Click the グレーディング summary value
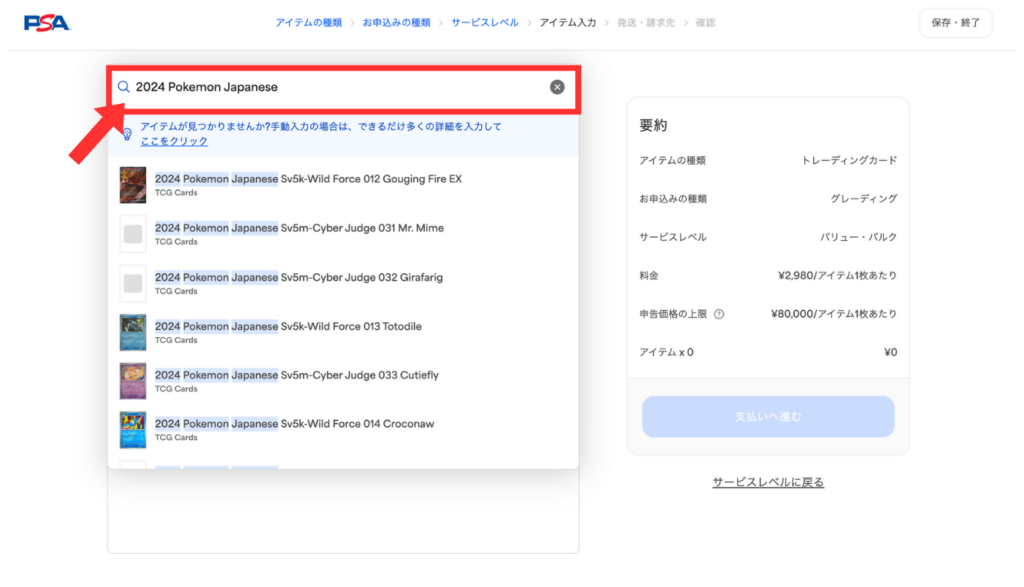The image size is (1024, 587). pyautogui.click(x=863, y=198)
